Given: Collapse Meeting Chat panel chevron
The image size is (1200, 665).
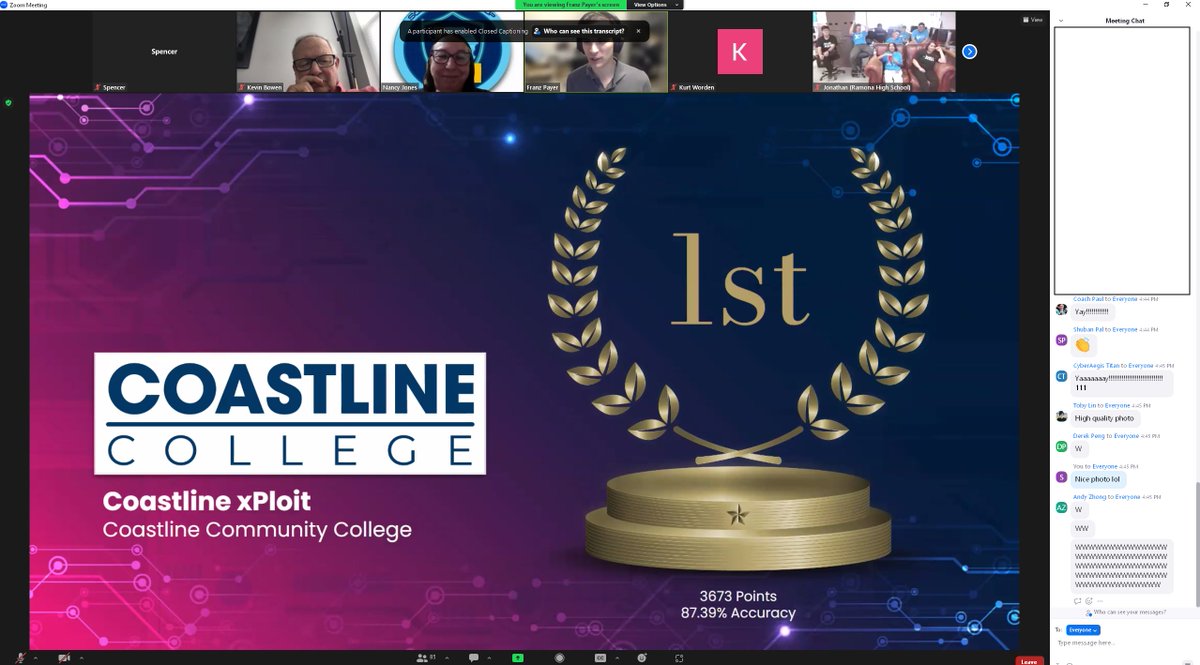Looking at the screenshot, I should (x=1061, y=21).
